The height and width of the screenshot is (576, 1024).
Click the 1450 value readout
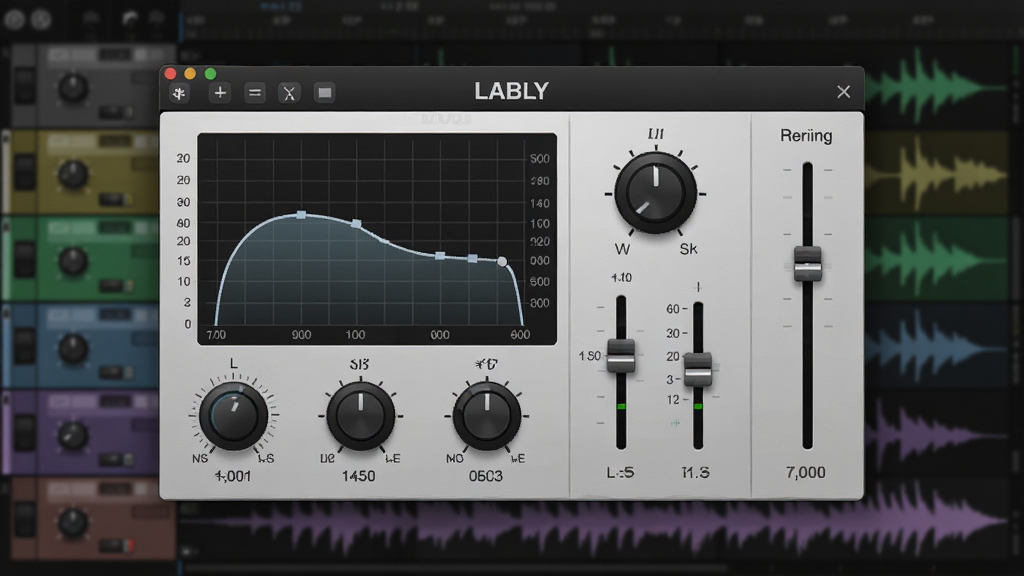pyautogui.click(x=359, y=476)
